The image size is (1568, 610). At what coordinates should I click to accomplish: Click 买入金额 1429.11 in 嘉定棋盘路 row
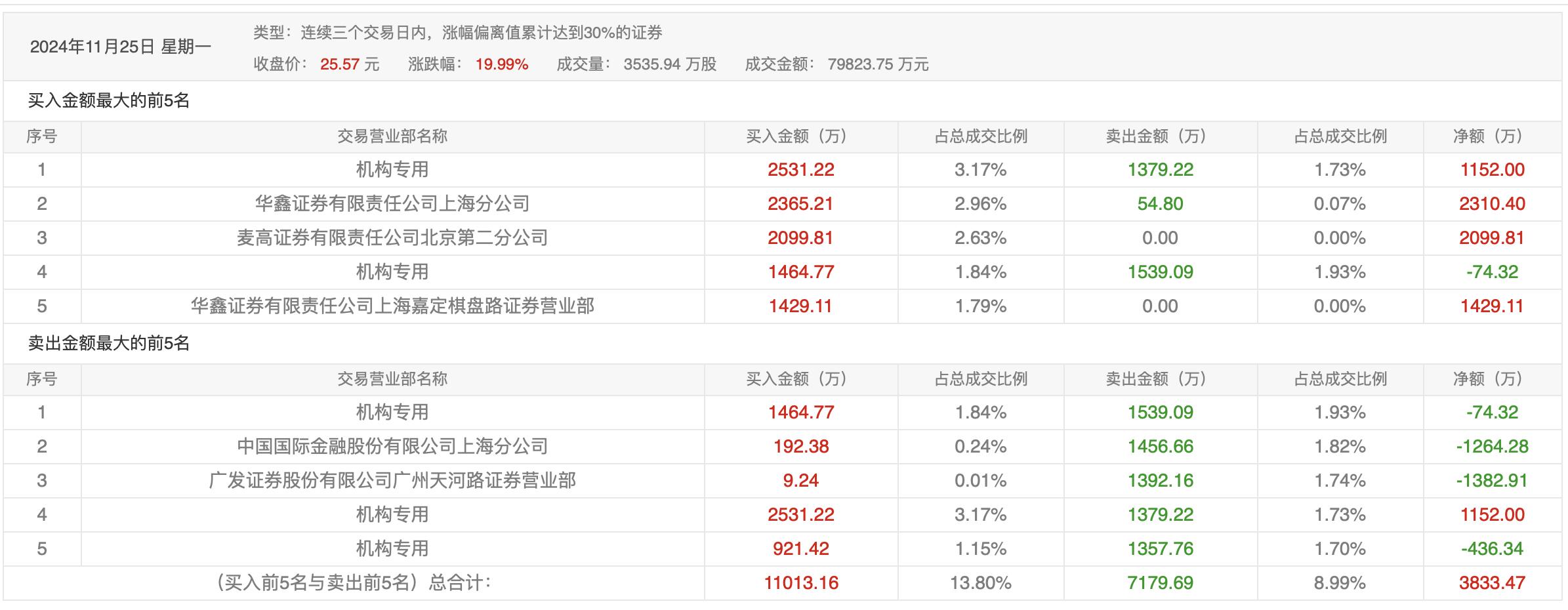(x=800, y=306)
